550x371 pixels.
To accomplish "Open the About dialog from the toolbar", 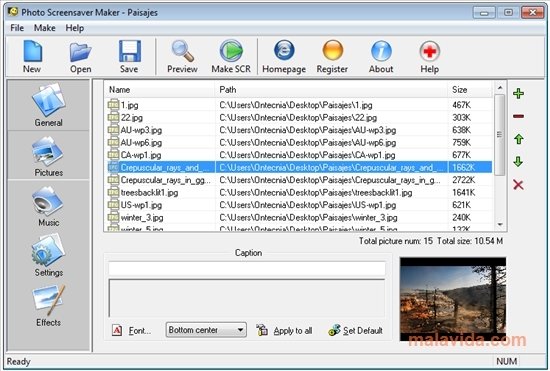I will [381, 51].
